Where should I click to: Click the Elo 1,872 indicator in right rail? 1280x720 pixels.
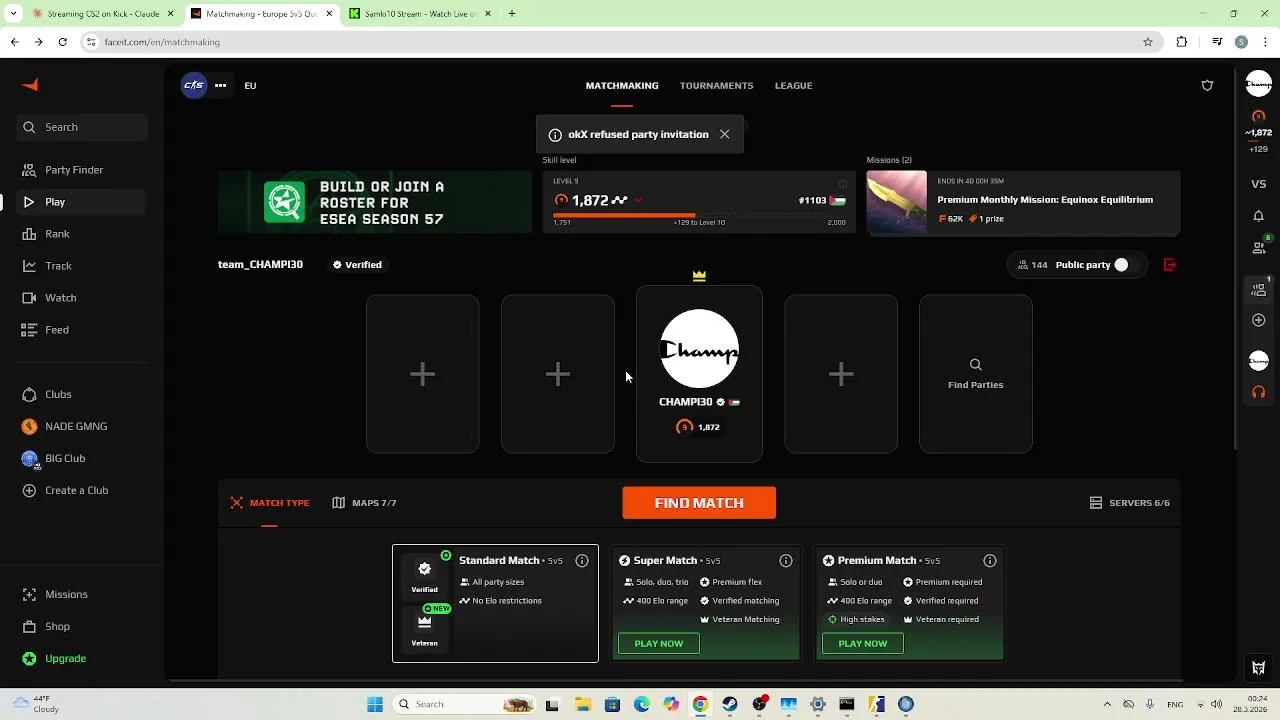tap(1259, 132)
